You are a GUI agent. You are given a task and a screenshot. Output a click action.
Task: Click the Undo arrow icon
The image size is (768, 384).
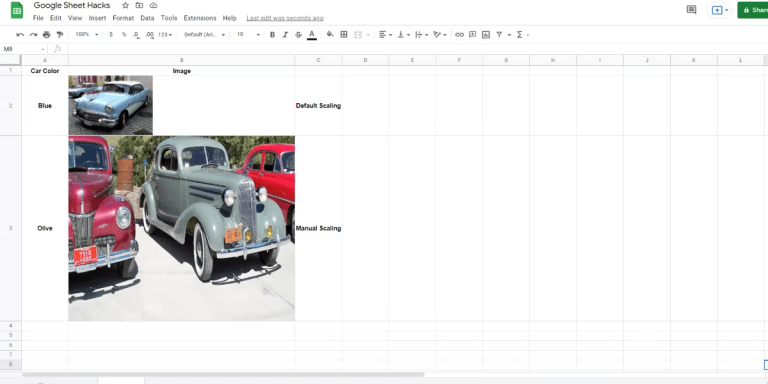(x=20, y=35)
